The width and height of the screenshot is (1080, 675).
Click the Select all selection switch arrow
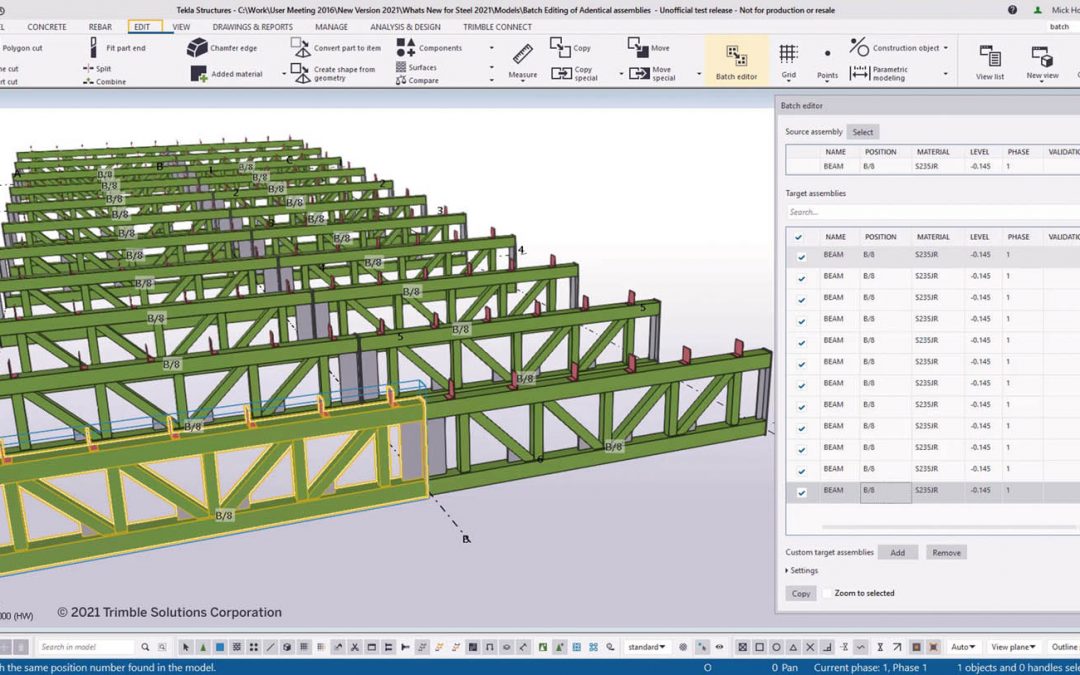tap(186, 647)
